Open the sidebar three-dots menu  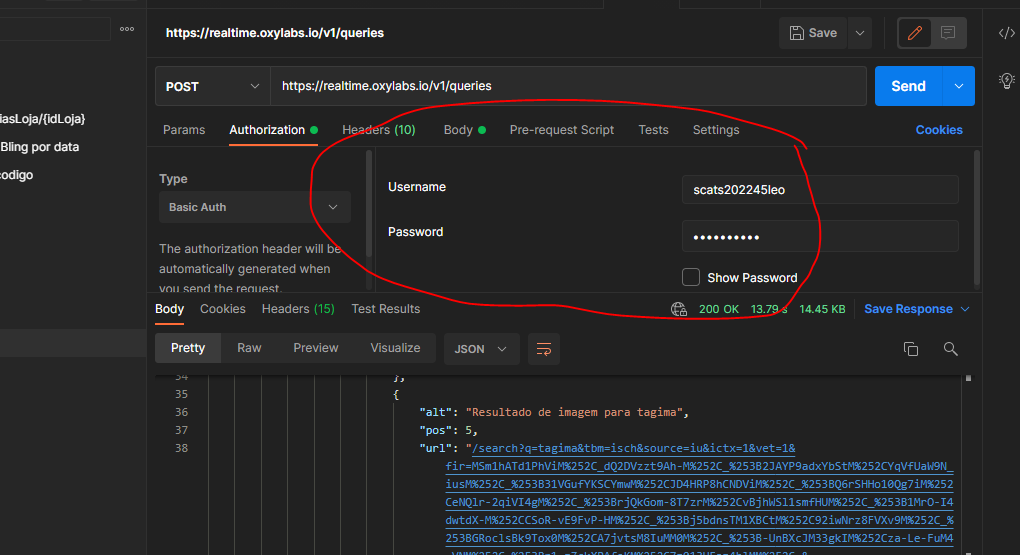(127, 29)
